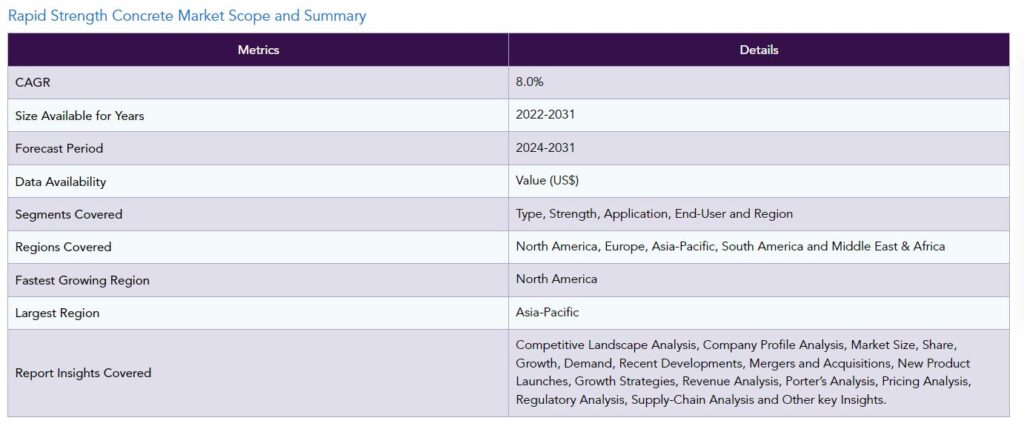Image resolution: width=1024 pixels, height=432 pixels.
Task: Click the Asia-Pacific largest region value
Action: (547, 313)
